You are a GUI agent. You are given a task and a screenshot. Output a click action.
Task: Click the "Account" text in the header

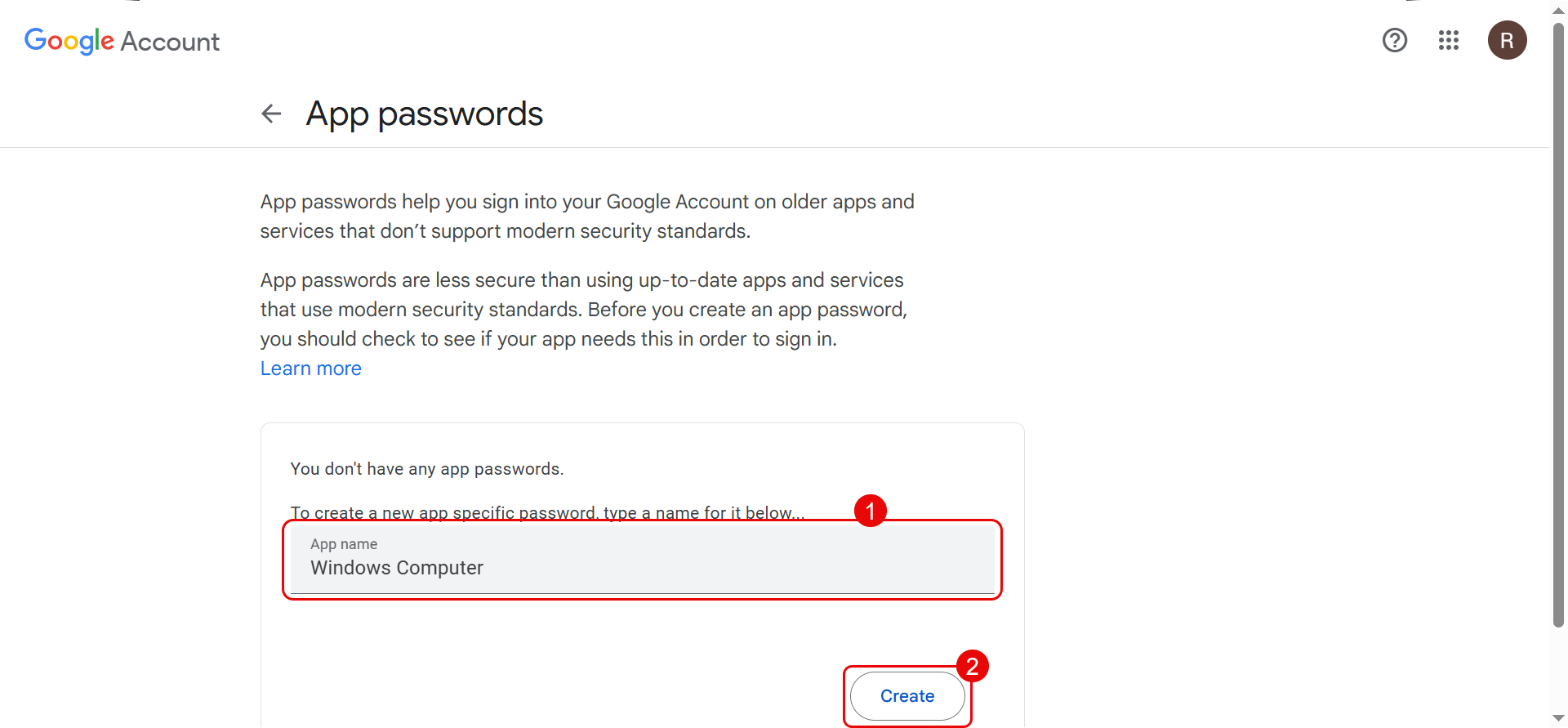tap(170, 42)
